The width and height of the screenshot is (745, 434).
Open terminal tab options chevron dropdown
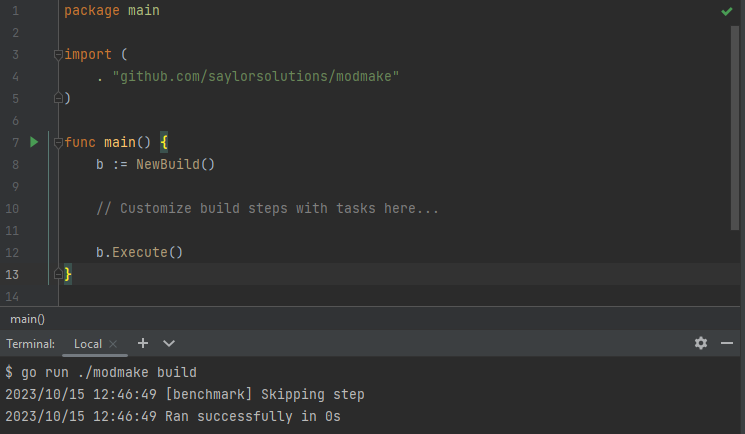pyautogui.click(x=169, y=343)
